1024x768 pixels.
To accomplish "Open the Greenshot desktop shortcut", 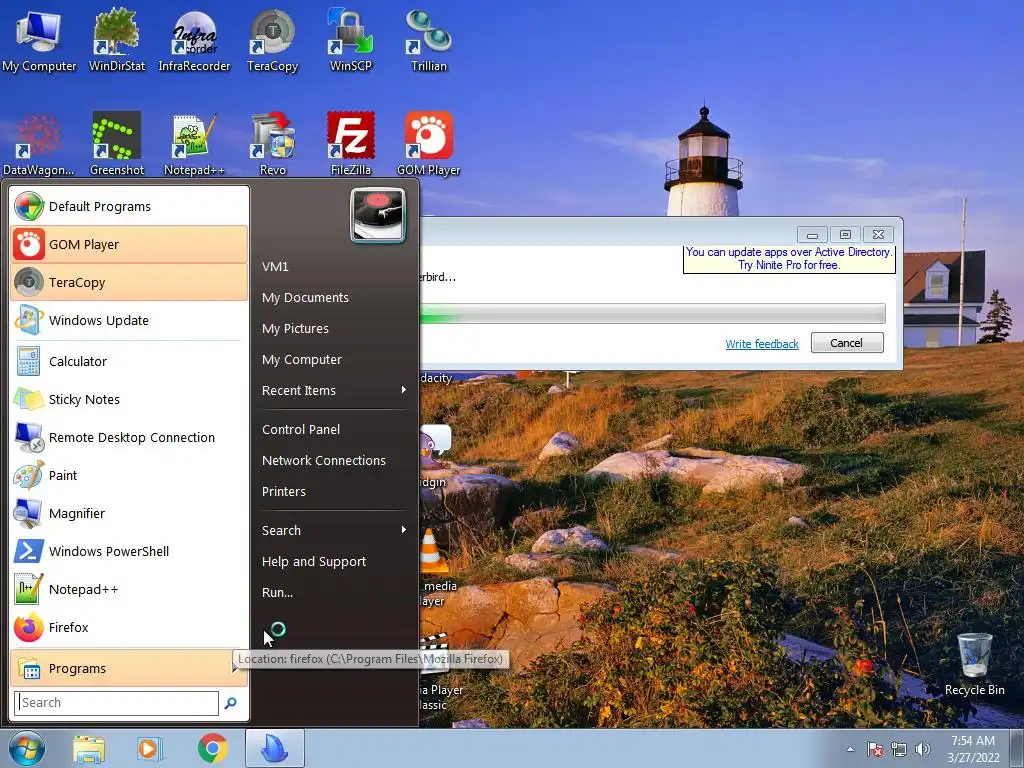I will point(117,144).
